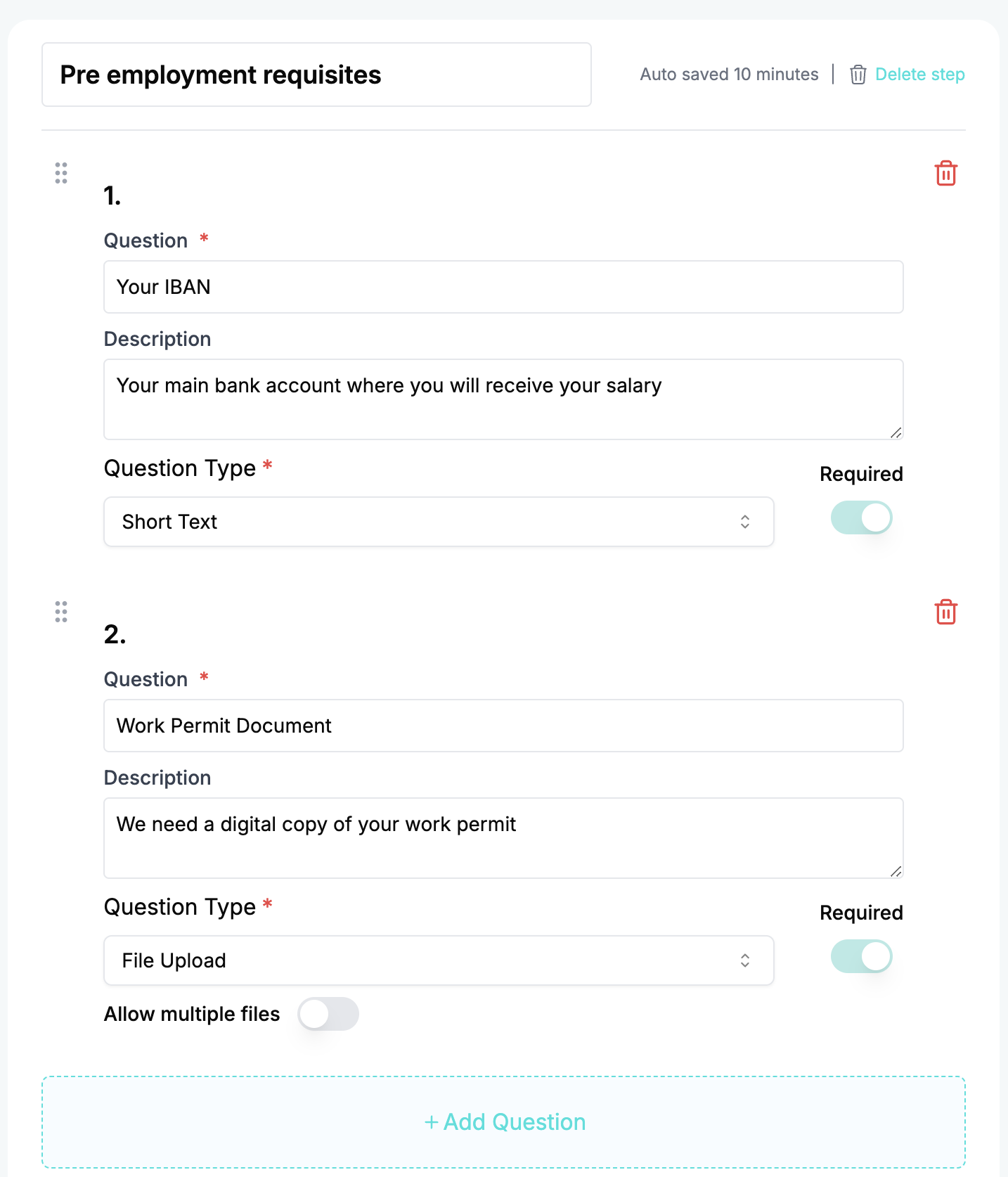Click the Work Permit Document question field
The width and height of the screenshot is (1008, 1177).
click(x=503, y=726)
